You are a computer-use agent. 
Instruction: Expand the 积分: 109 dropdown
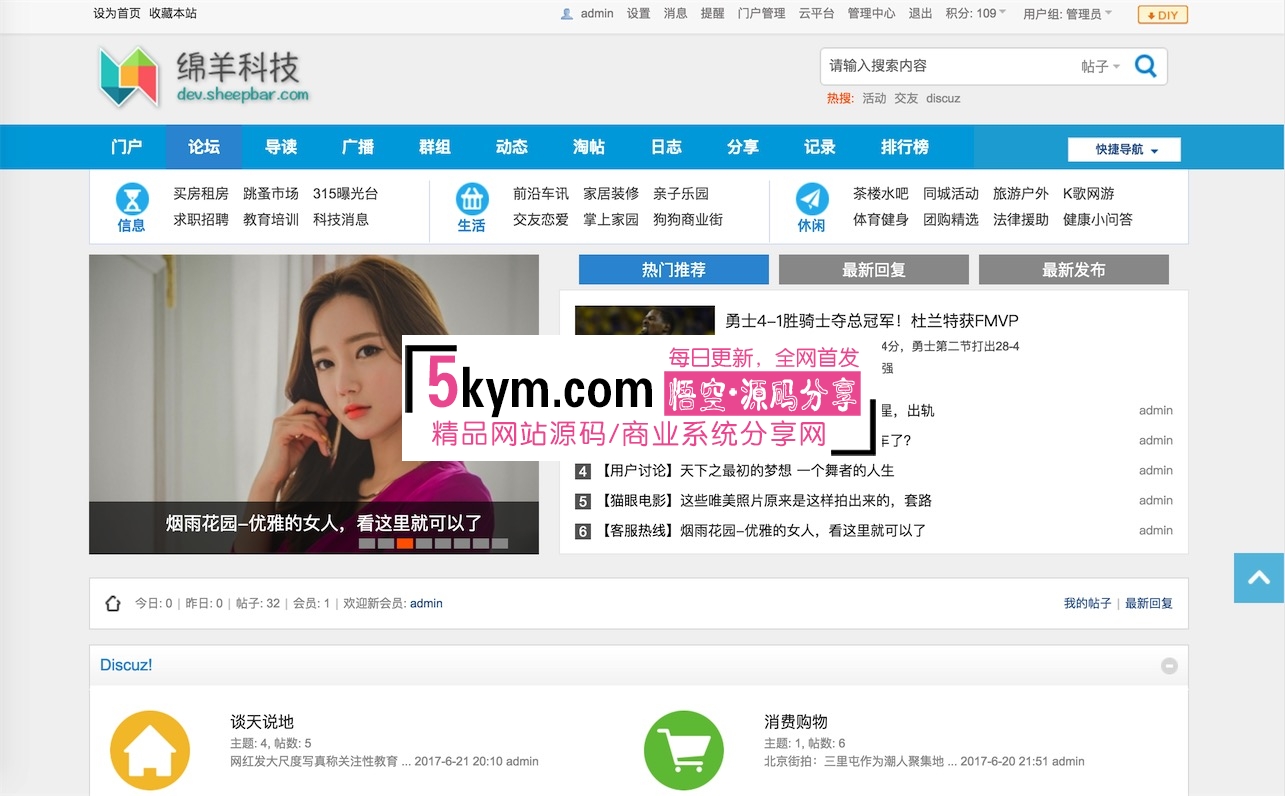pyautogui.click(x=976, y=13)
